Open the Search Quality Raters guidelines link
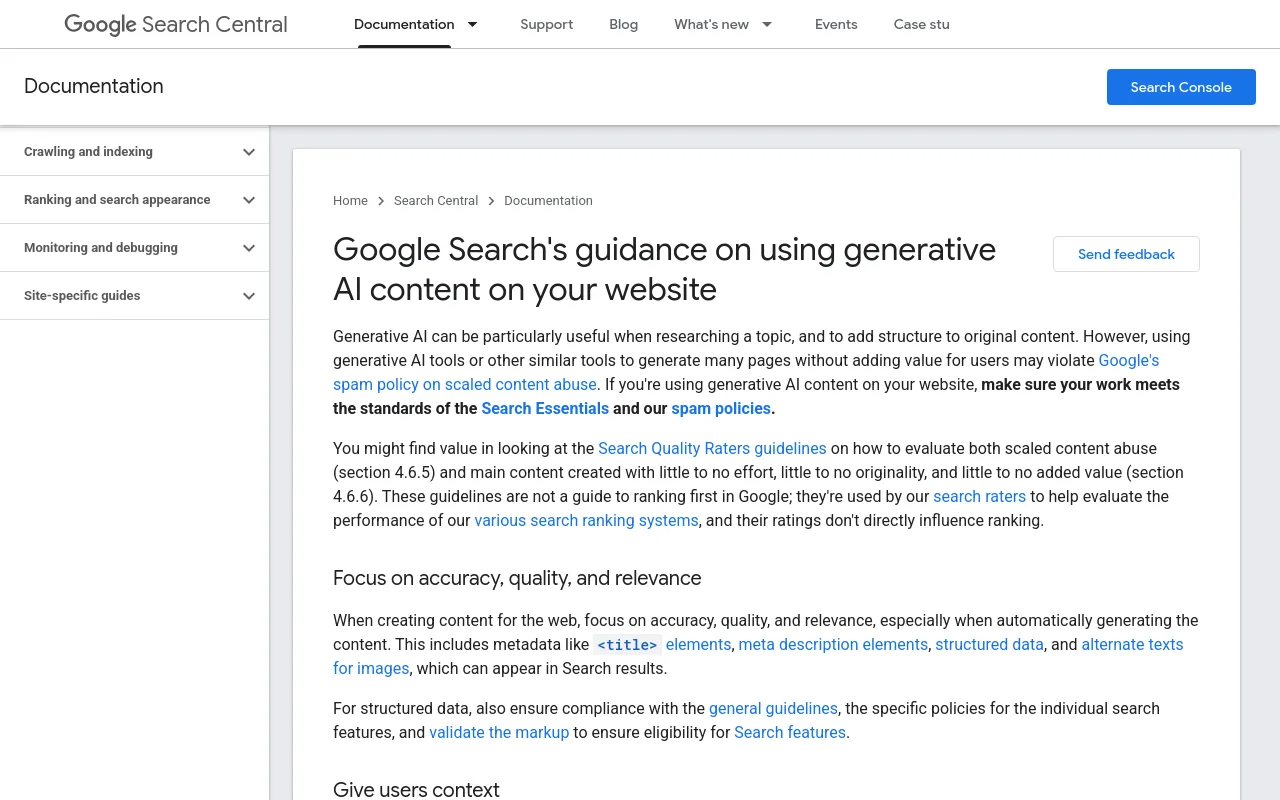 coord(712,448)
